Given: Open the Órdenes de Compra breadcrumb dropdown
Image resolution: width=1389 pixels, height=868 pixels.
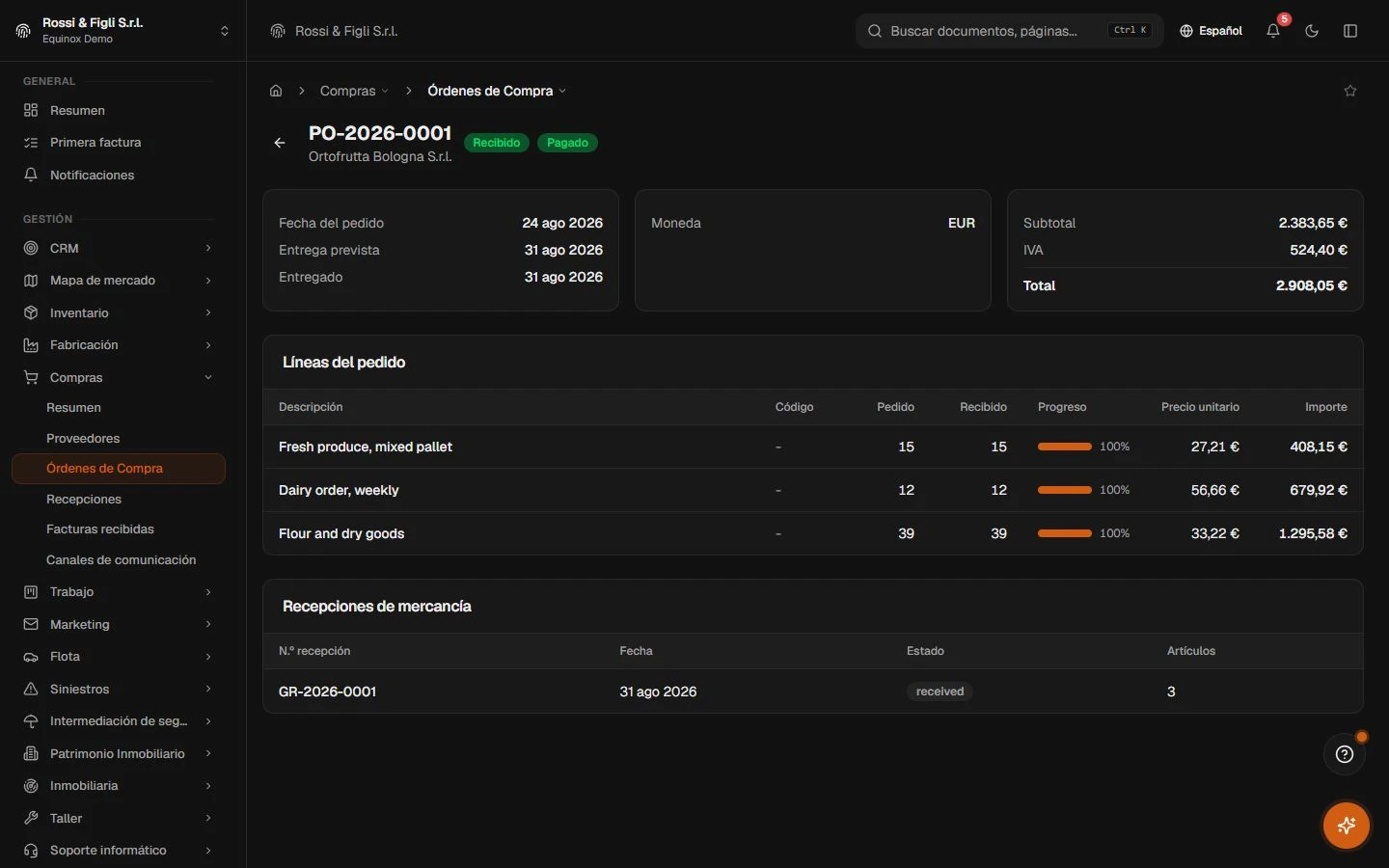Looking at the screenshot, I should point(497,91).
